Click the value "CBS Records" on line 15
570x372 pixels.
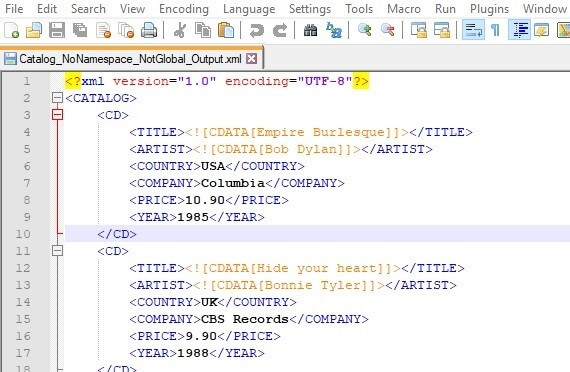click(245, 319)
